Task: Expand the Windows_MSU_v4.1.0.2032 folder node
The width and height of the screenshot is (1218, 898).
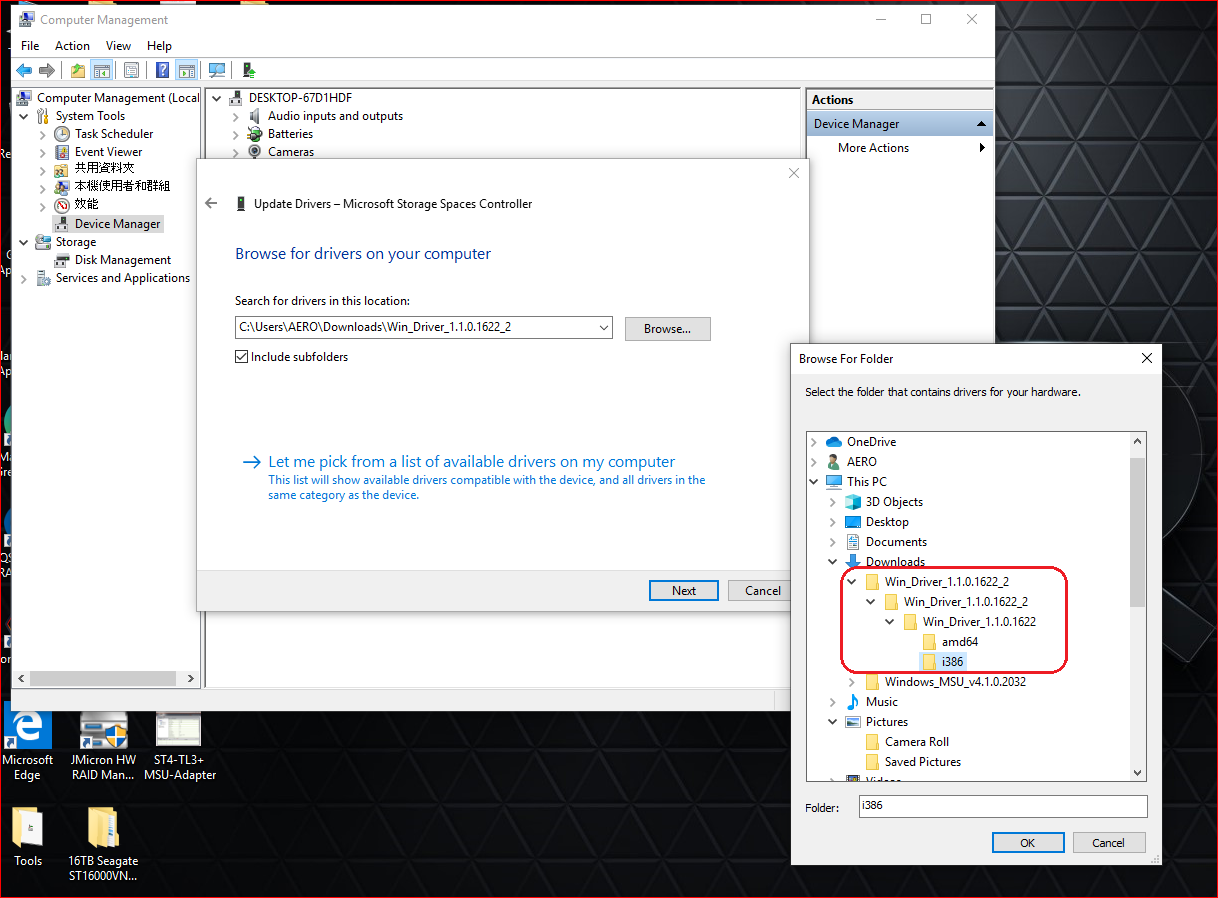Action: point(851,682)
